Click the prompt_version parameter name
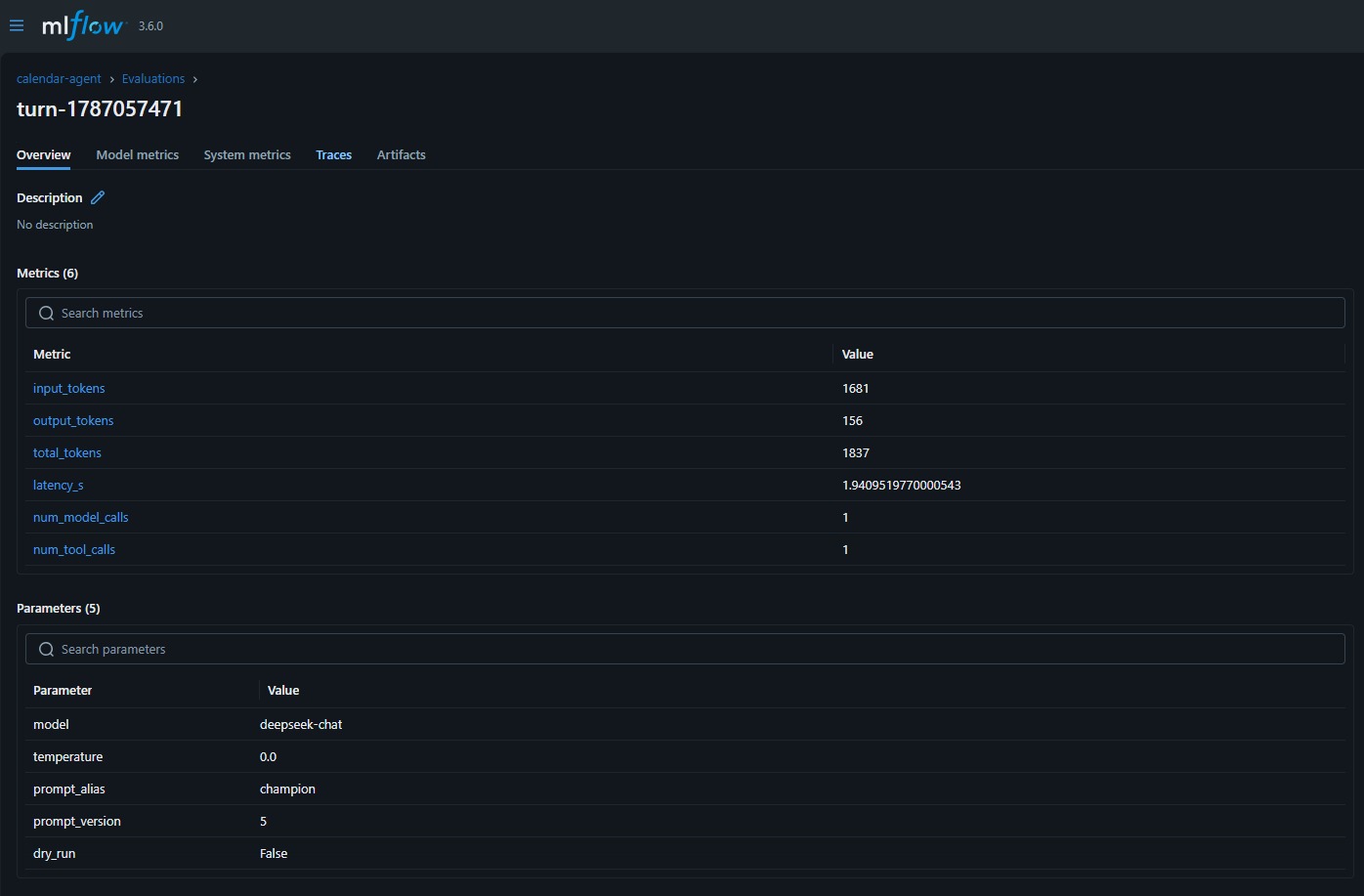The image size is (1364, 896). (77, 821)
